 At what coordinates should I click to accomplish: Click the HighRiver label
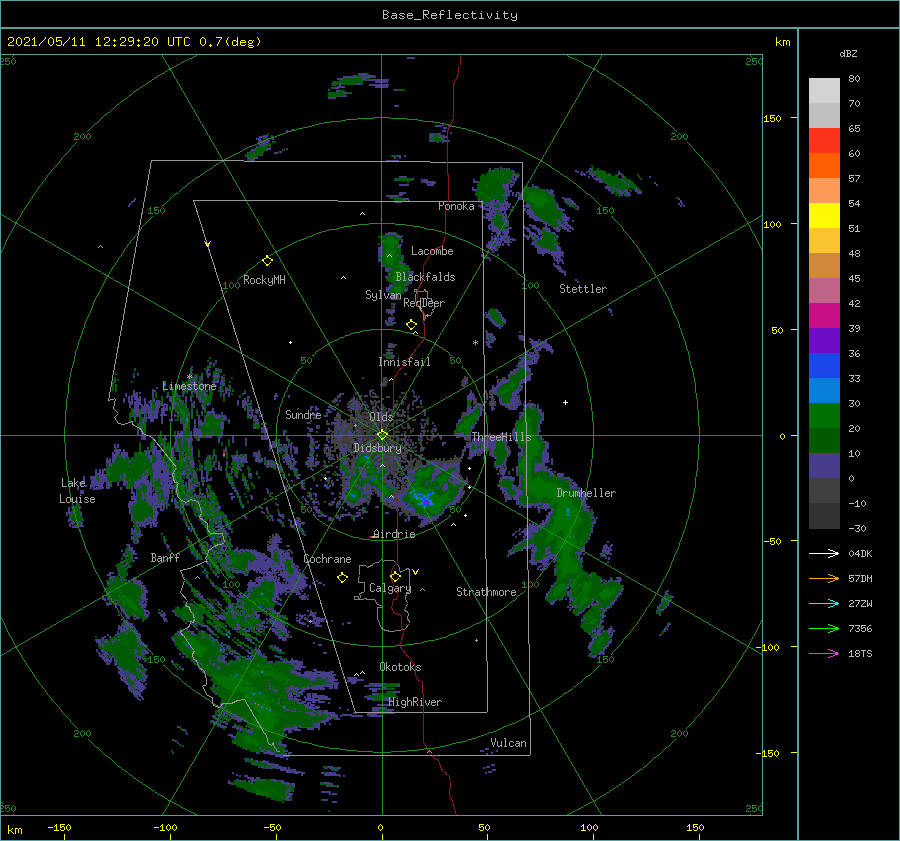[415, 702]
